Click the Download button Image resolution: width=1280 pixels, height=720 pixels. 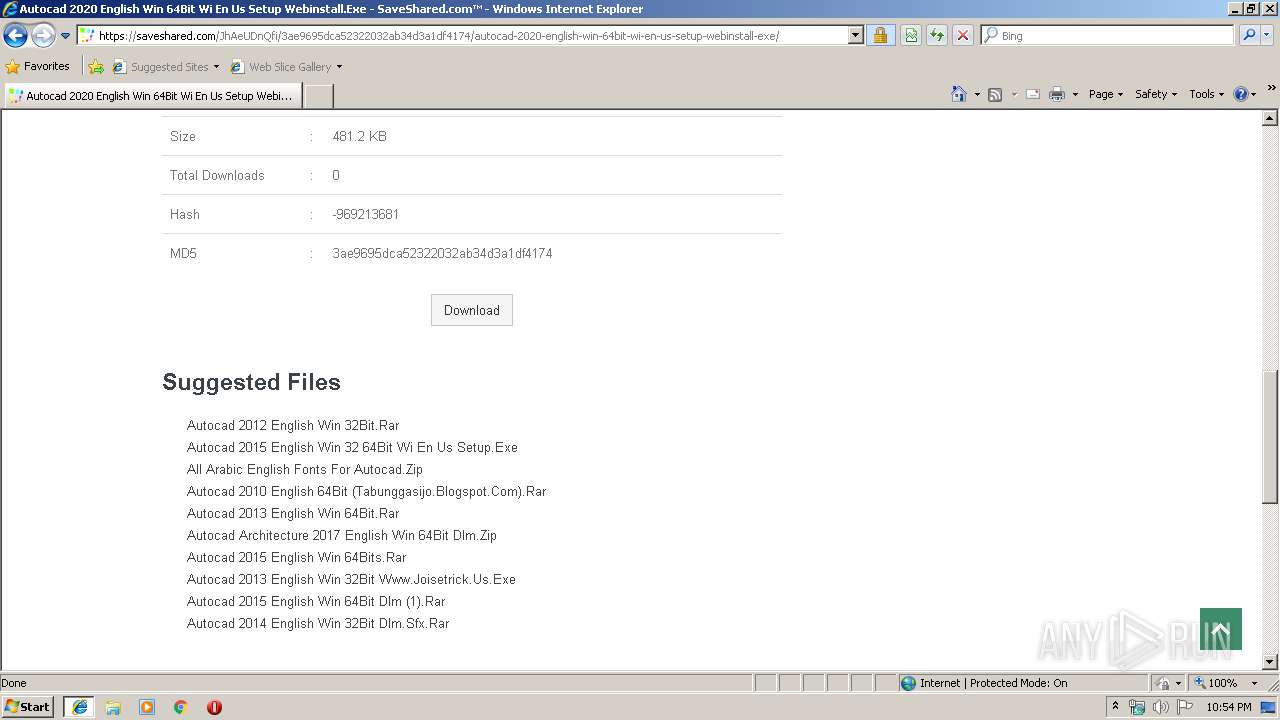click(x=472, y=310)
